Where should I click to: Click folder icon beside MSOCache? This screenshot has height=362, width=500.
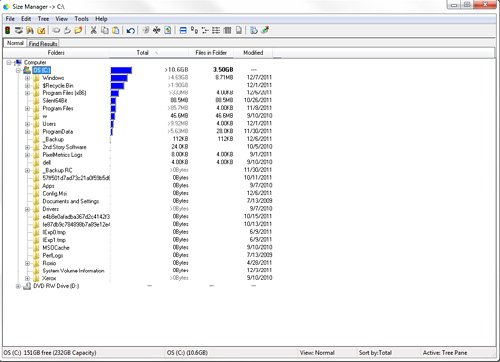(x=36, y=248)
